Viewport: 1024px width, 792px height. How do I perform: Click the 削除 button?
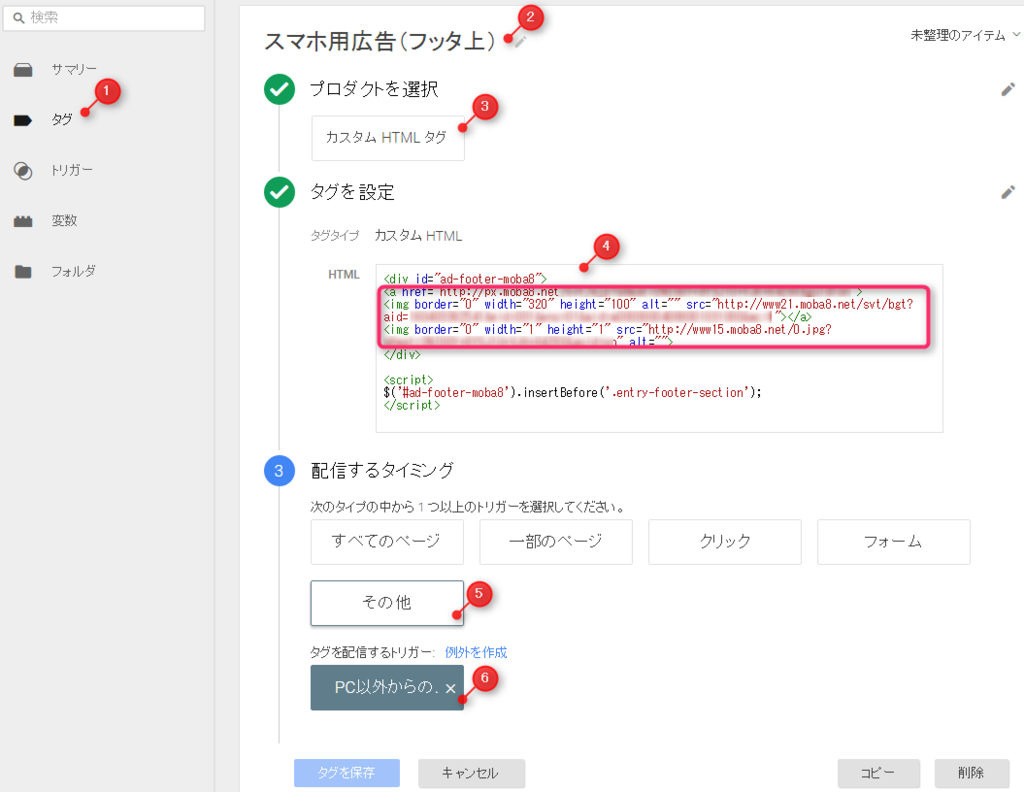(x=971, y=773)
